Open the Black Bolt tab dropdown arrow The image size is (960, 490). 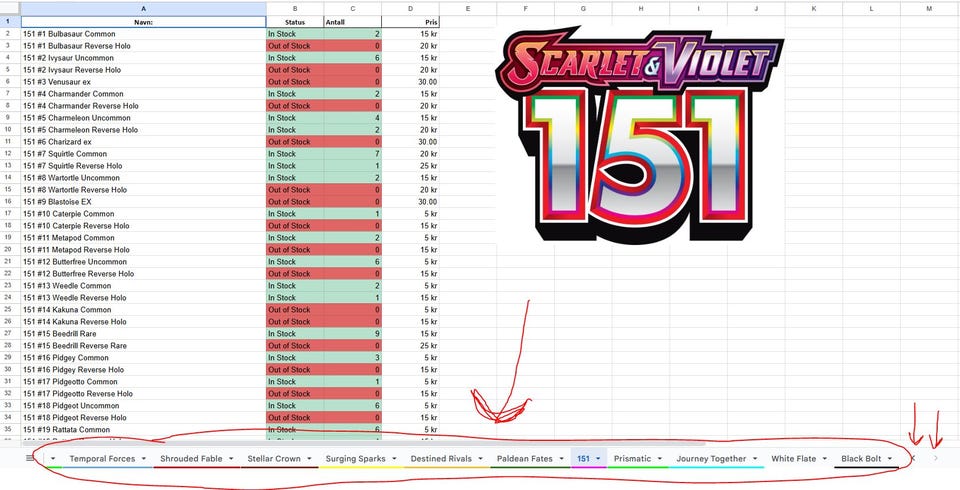click(x=890, y=458)
